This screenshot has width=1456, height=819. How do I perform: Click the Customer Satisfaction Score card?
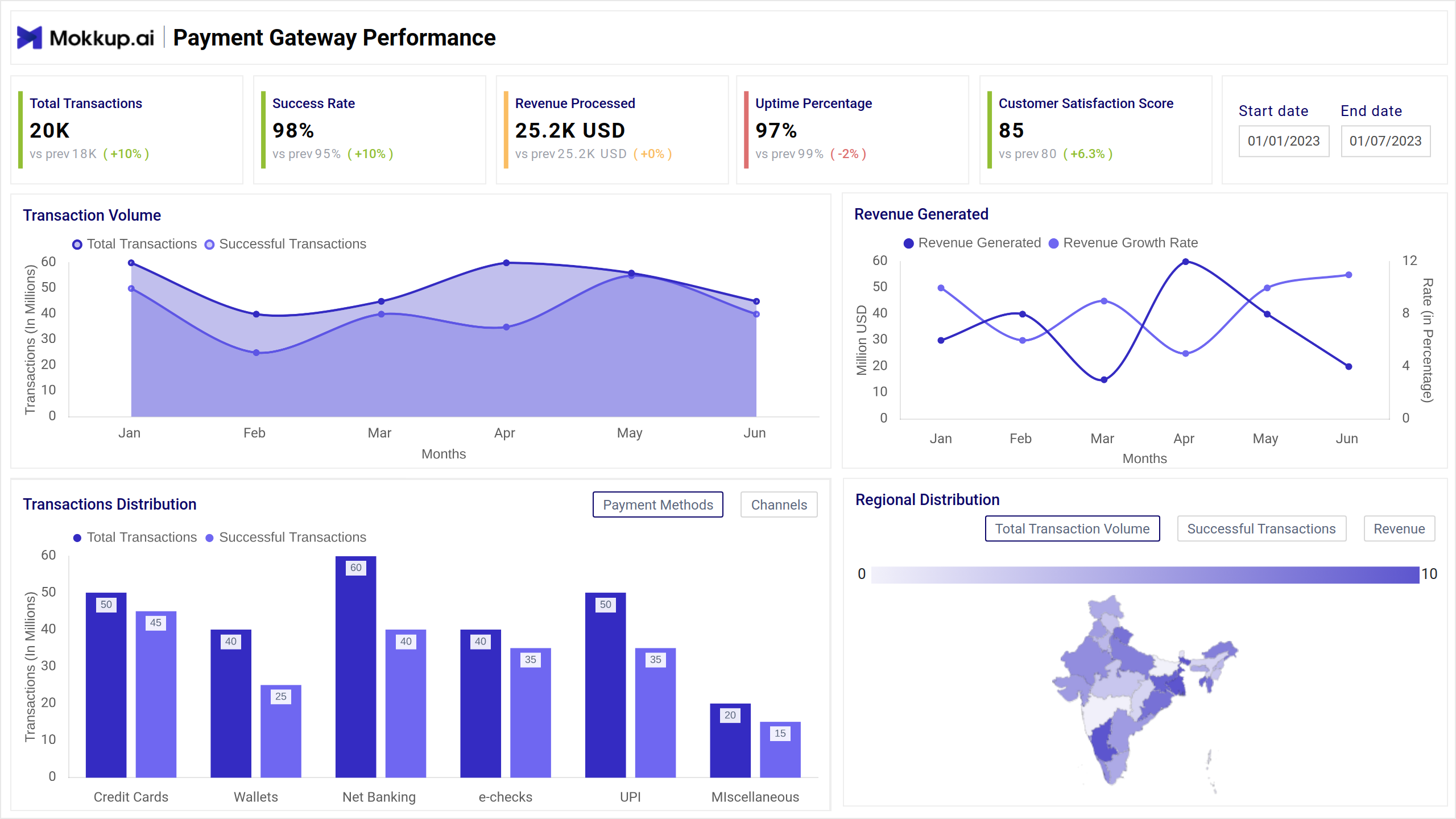1096,130
